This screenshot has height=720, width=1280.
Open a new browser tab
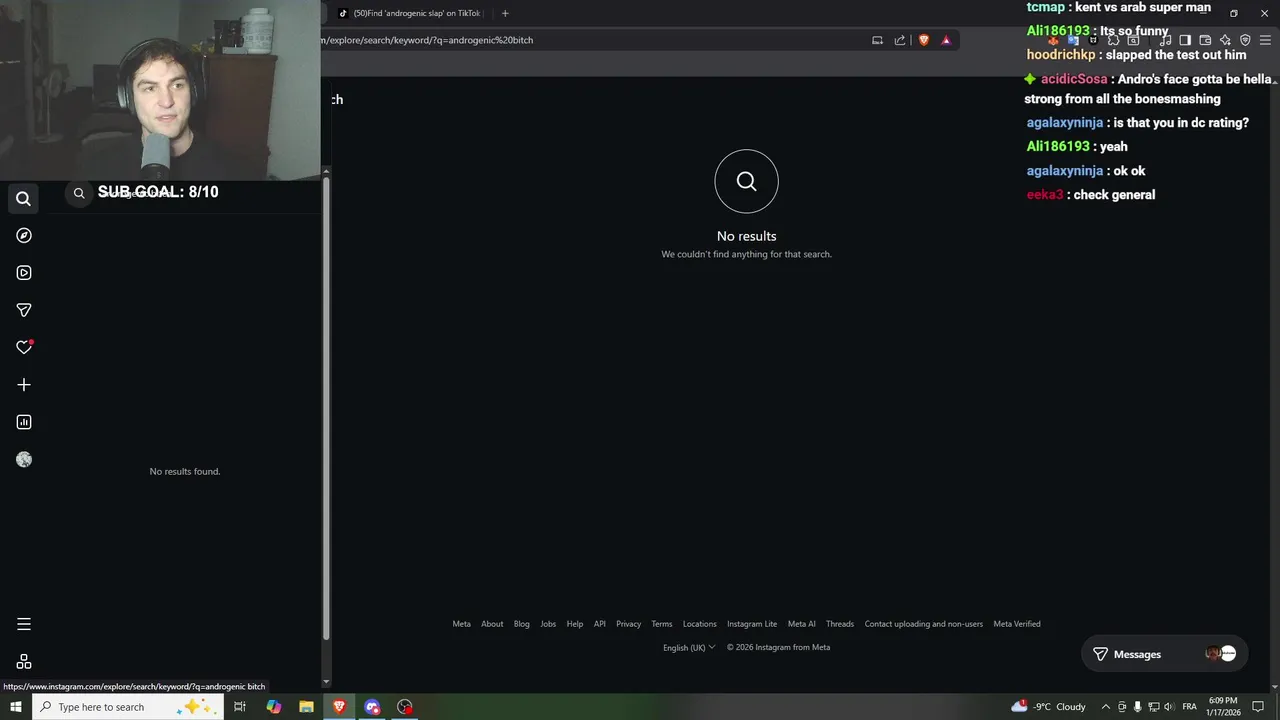505,13
